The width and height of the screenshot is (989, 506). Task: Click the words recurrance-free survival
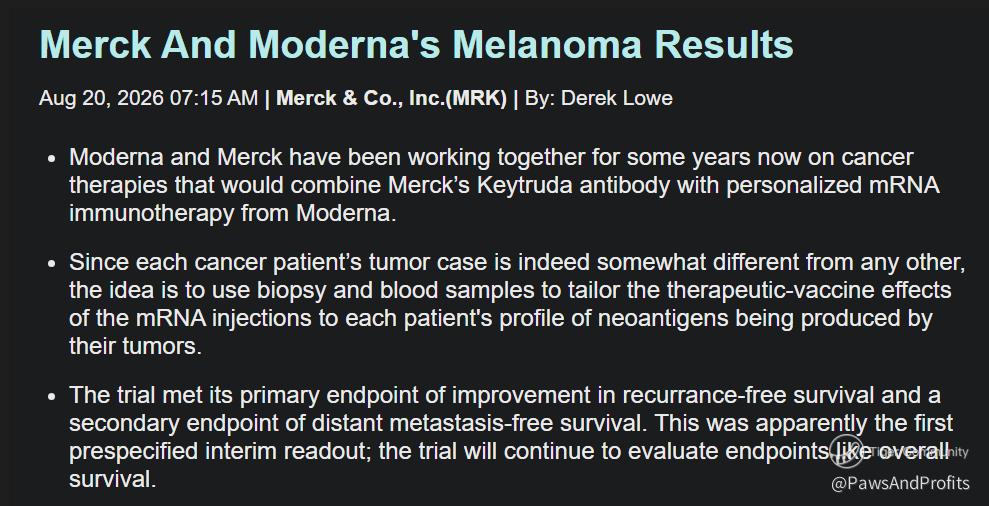pos(749,395)
